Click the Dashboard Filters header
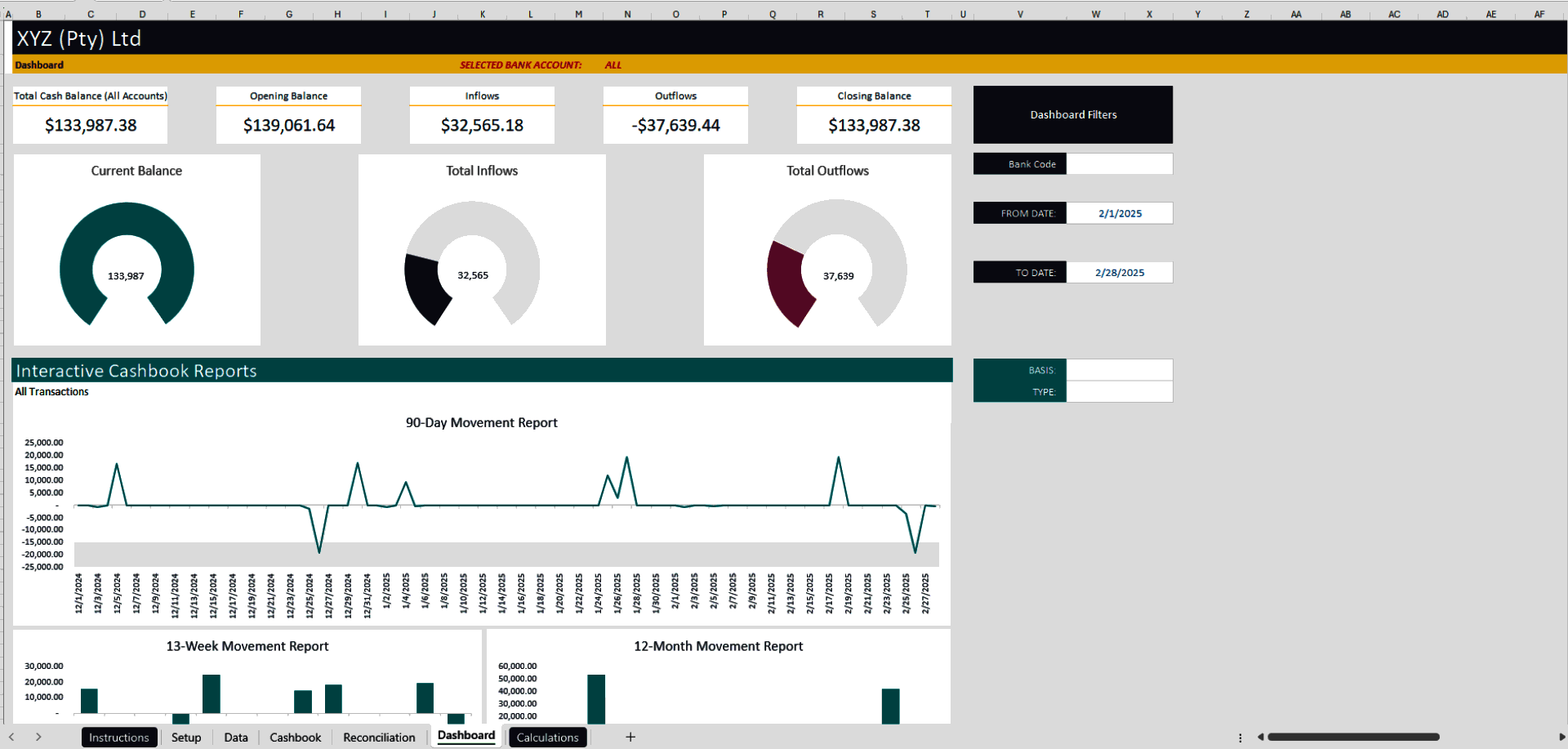The height and width of the screenshot is (749, 1568). (1072, 114)
